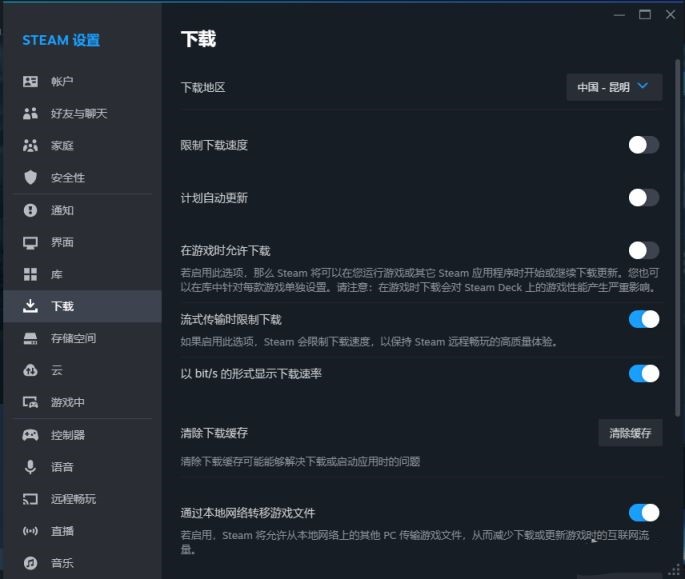
Task: Click the 清除缓存 button
Action: coord(630,433)
